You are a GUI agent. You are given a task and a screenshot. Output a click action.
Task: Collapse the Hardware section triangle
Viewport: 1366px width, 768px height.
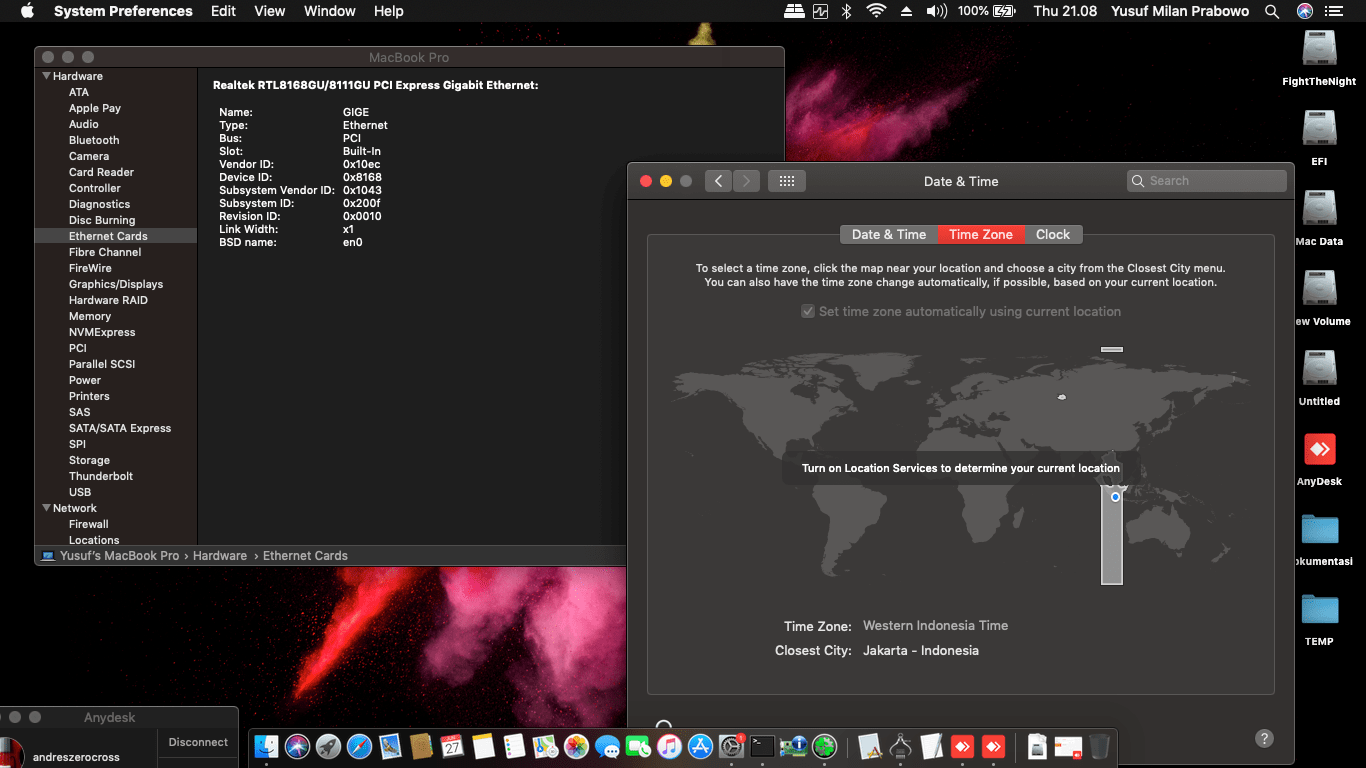pyautogui.click(x=46, y=76)
